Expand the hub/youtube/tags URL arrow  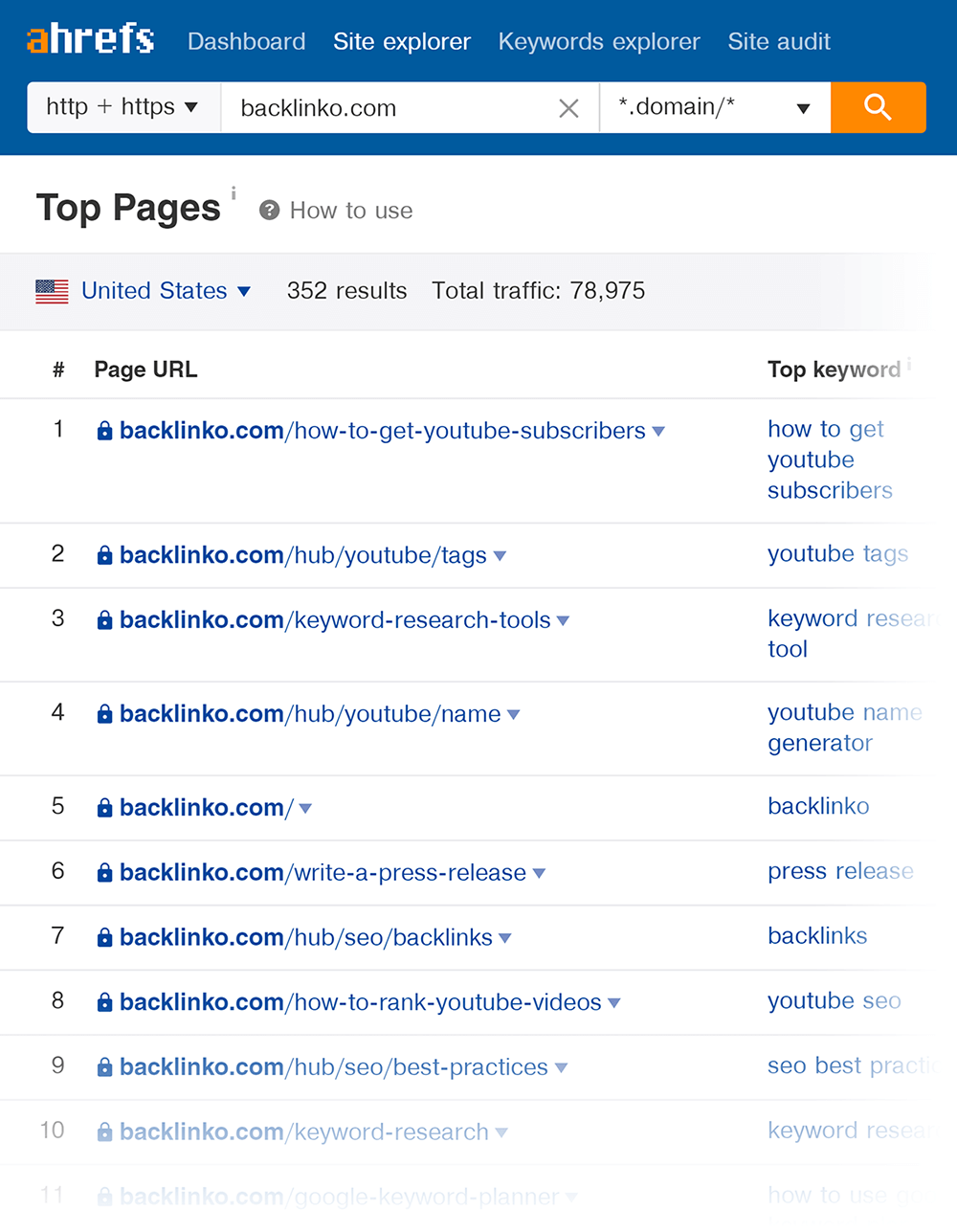[500, 556]
